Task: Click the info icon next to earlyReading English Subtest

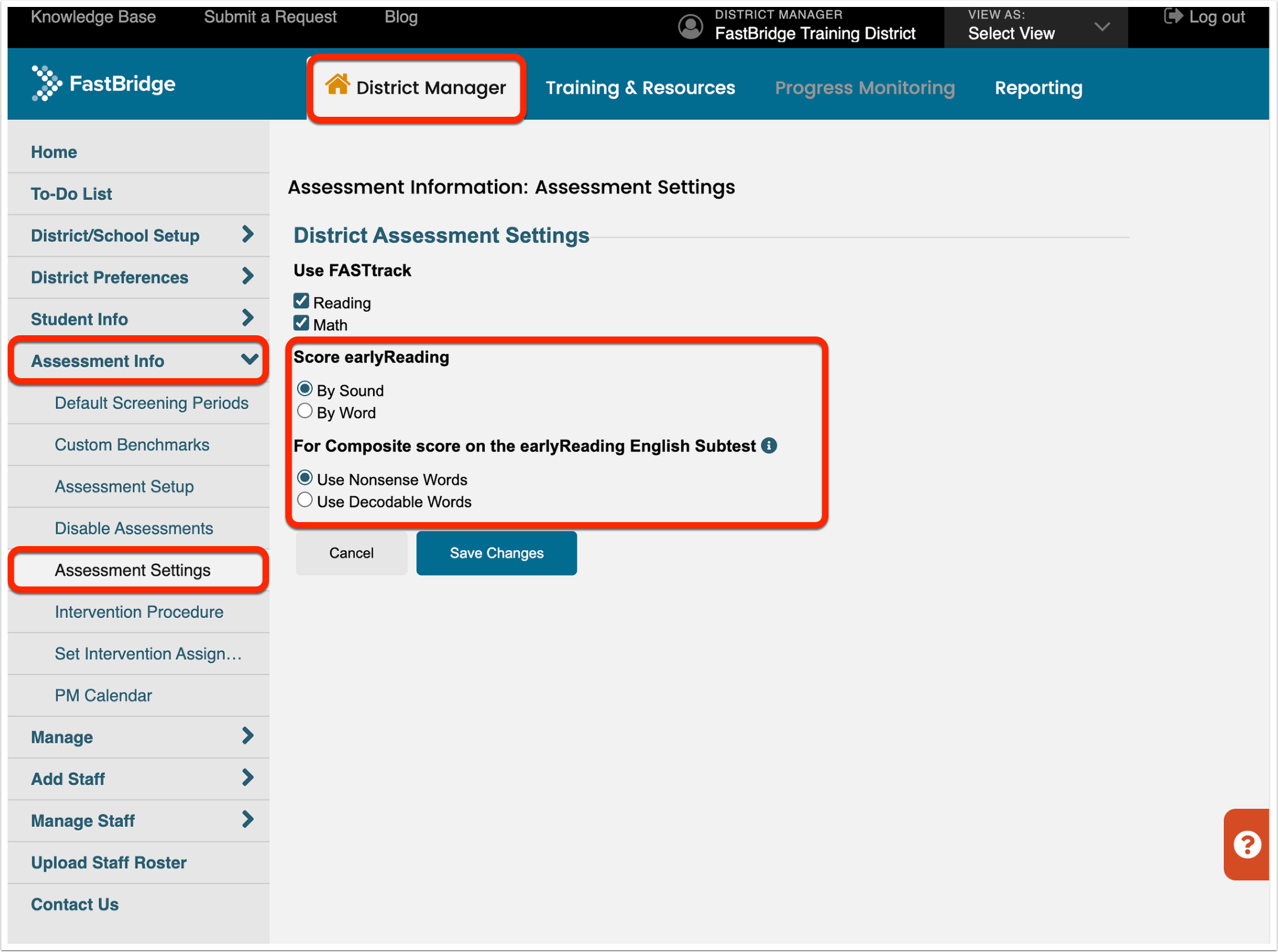Action: [x=769, y=446]
